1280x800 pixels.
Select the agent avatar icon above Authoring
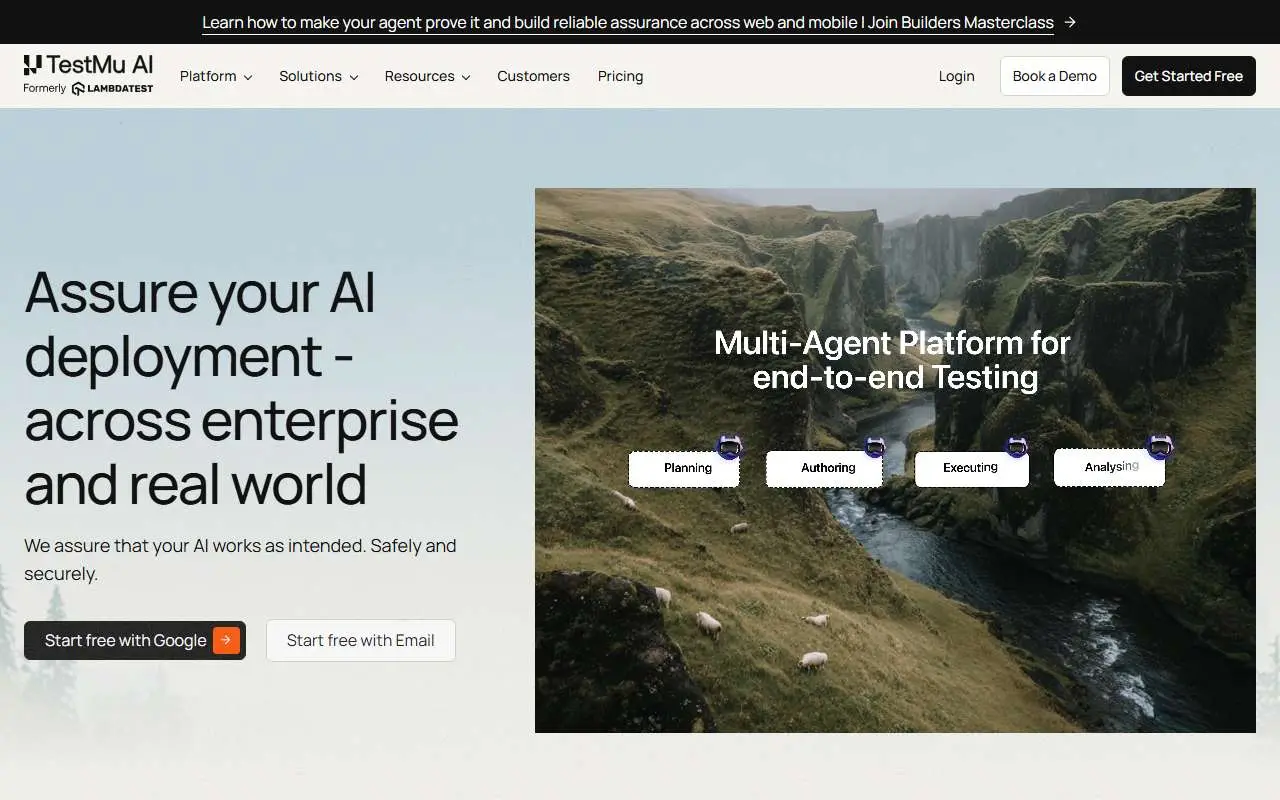point(875,447)
